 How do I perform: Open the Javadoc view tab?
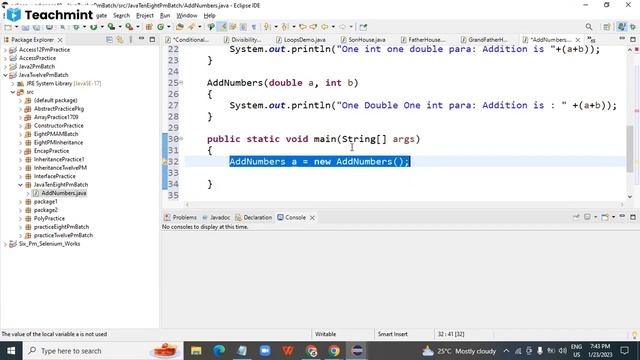[x=216, y=218]
